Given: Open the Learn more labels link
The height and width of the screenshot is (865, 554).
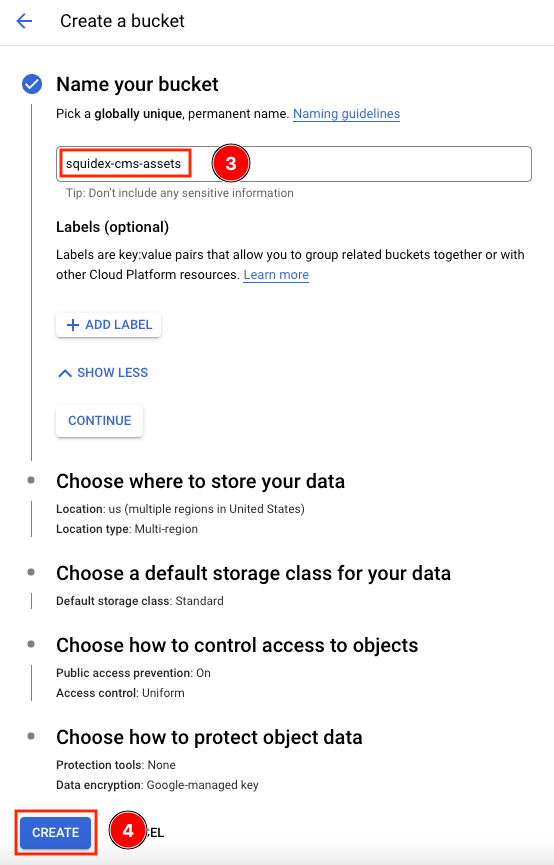Looking at the screenshot, I should coord(276,275).
